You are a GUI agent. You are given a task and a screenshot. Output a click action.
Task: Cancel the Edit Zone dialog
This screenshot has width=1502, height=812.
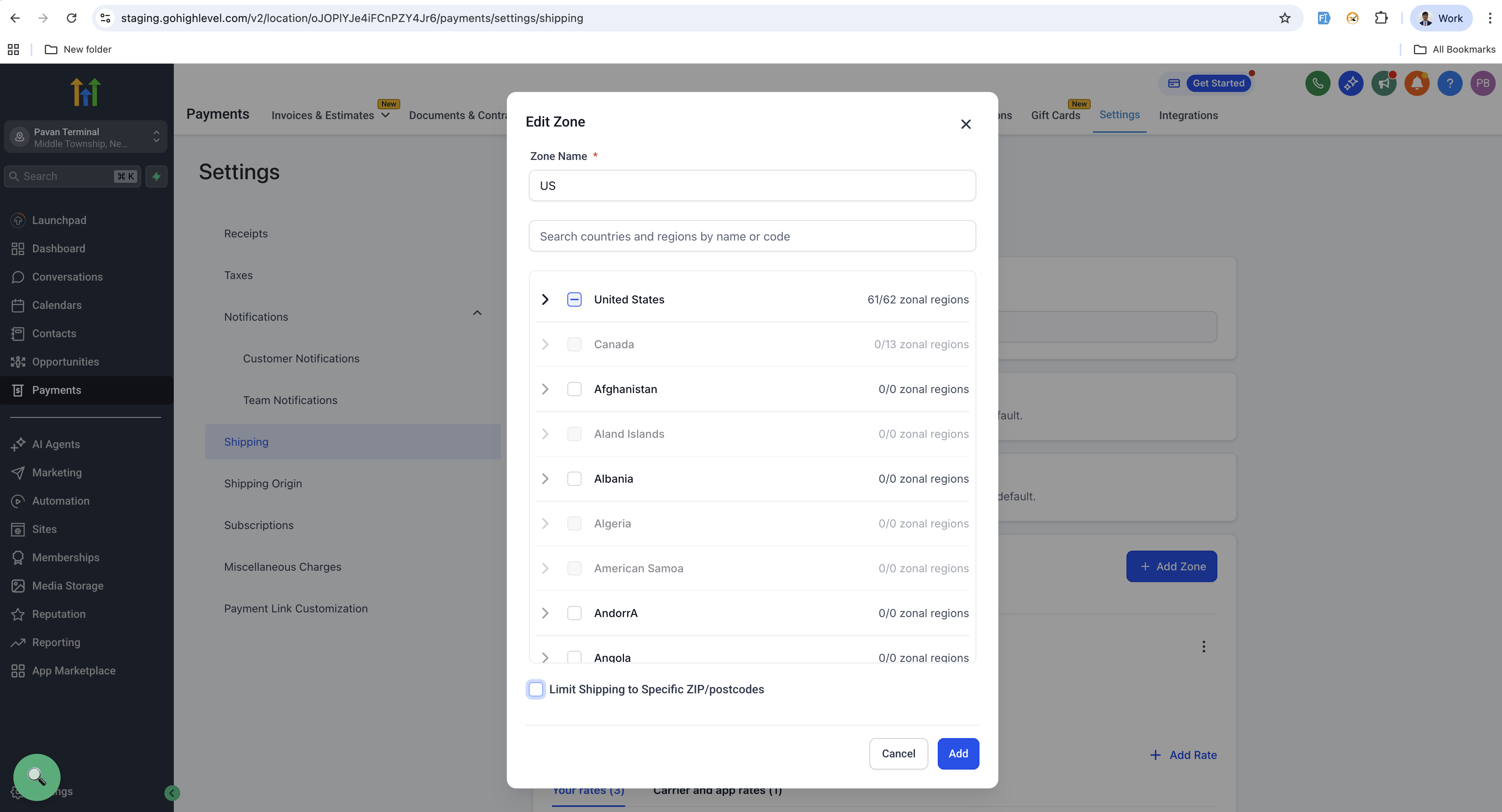point(898,754)
